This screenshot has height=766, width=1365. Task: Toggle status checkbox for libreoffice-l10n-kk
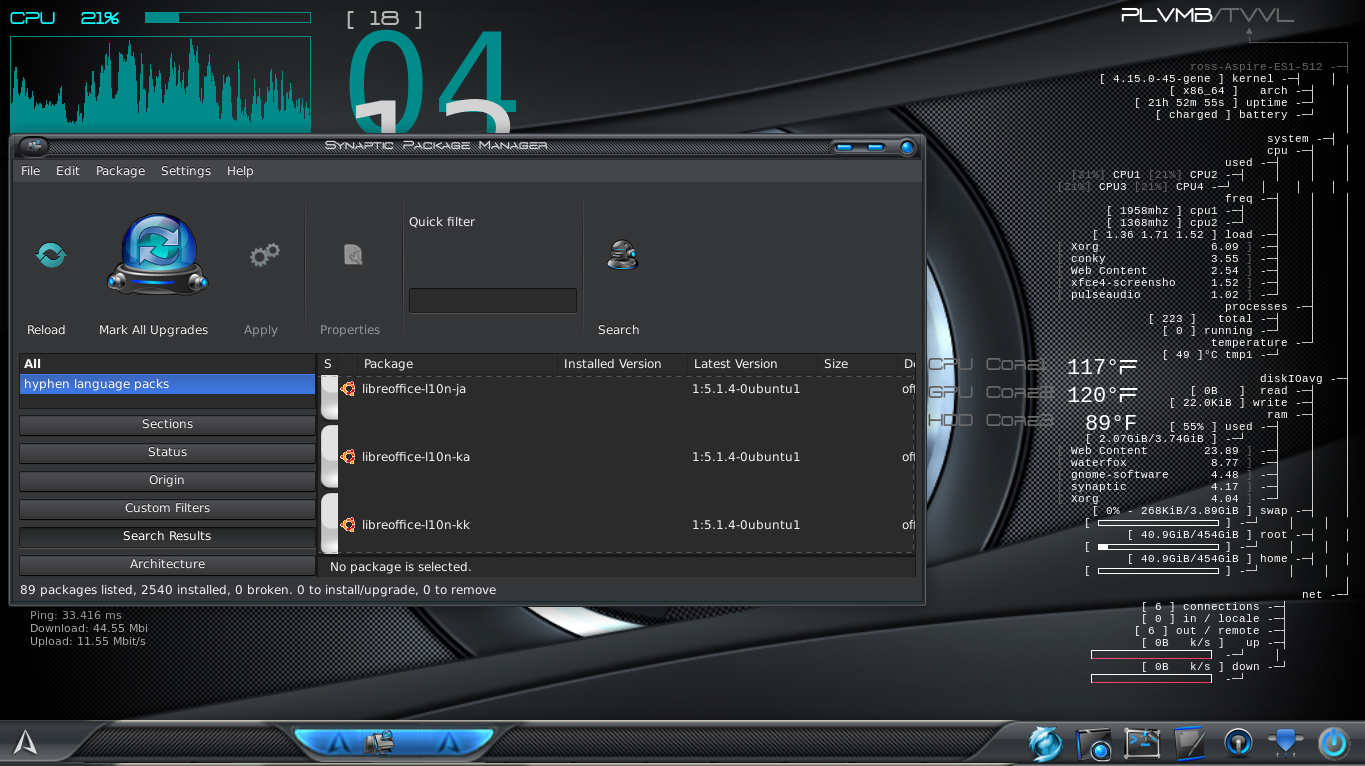tap(329, 525)
